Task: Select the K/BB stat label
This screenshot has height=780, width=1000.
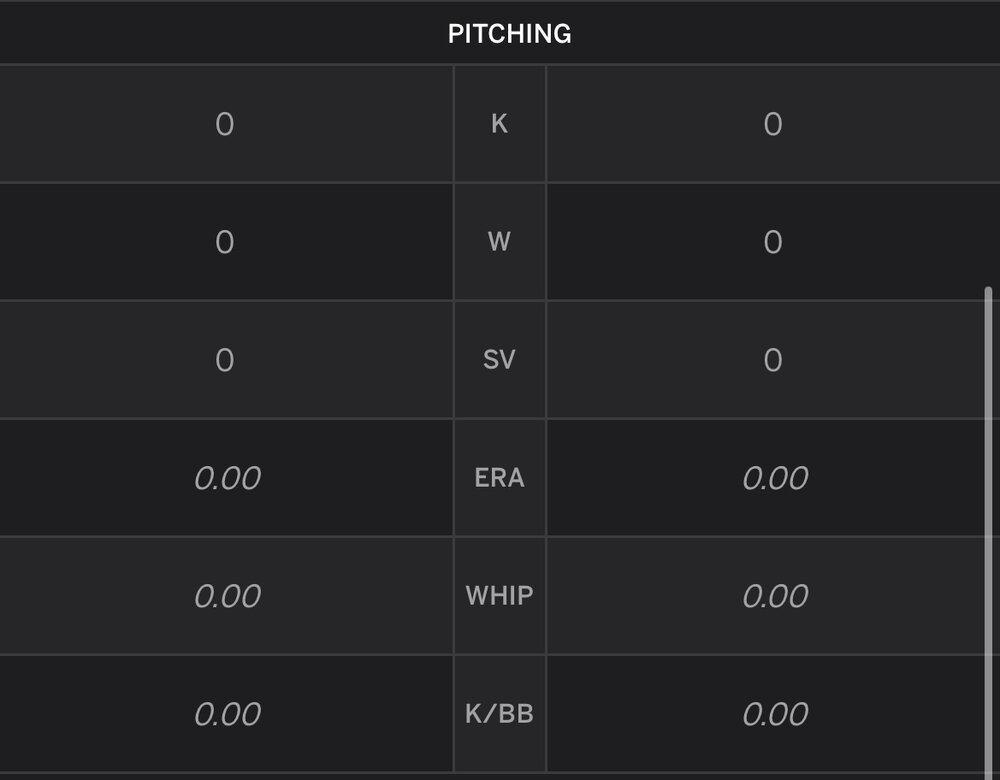Action: tap(499, 714)
